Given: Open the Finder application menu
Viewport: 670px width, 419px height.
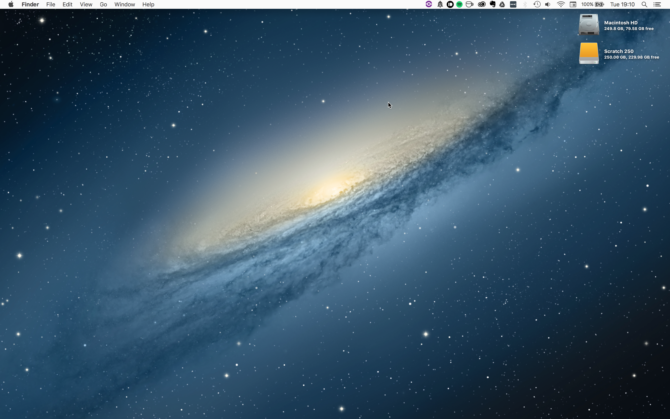Looking at the screenshot, I should click(x=30, y=4).
